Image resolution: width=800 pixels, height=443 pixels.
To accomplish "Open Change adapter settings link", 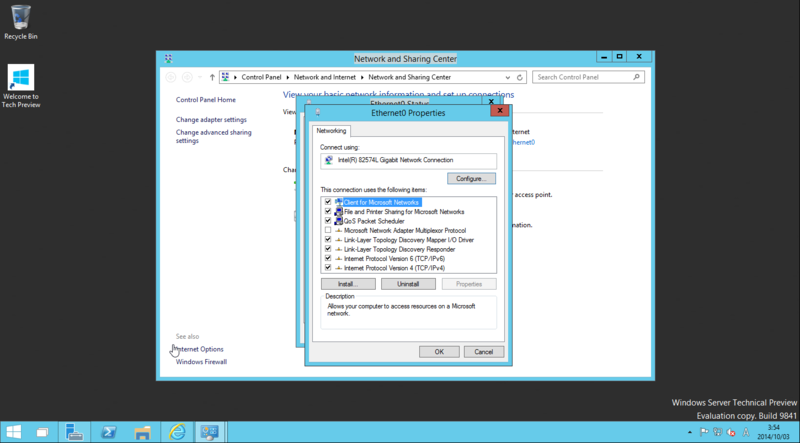I will (x=211, y=119).
